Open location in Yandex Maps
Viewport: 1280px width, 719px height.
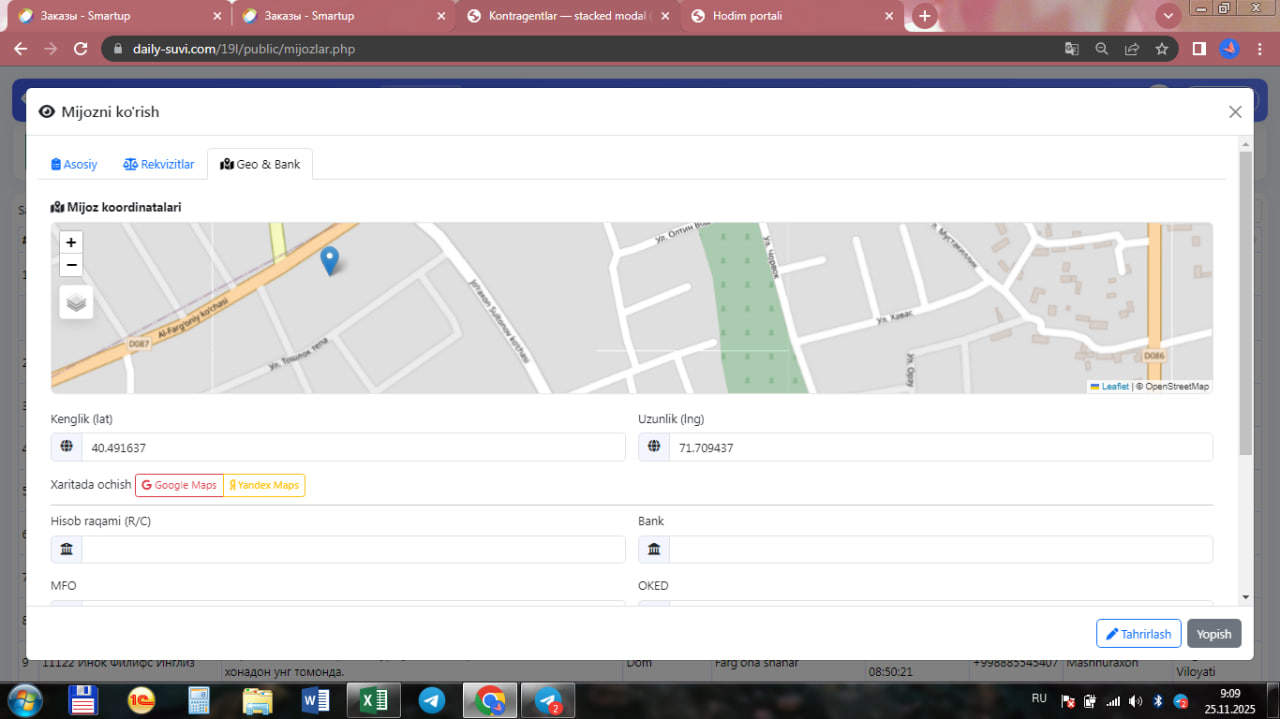pyautogui.click(x=264, y=485)
